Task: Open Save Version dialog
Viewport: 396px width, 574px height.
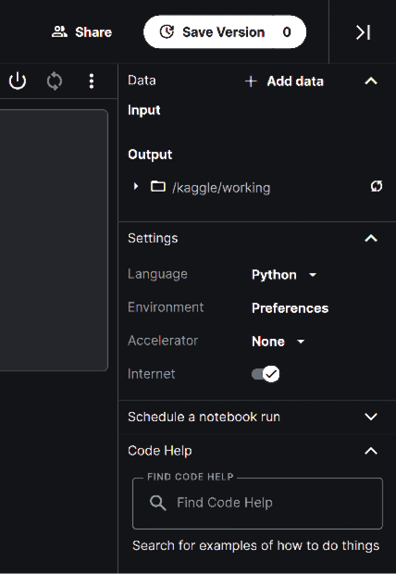Action: pos(225,32)
